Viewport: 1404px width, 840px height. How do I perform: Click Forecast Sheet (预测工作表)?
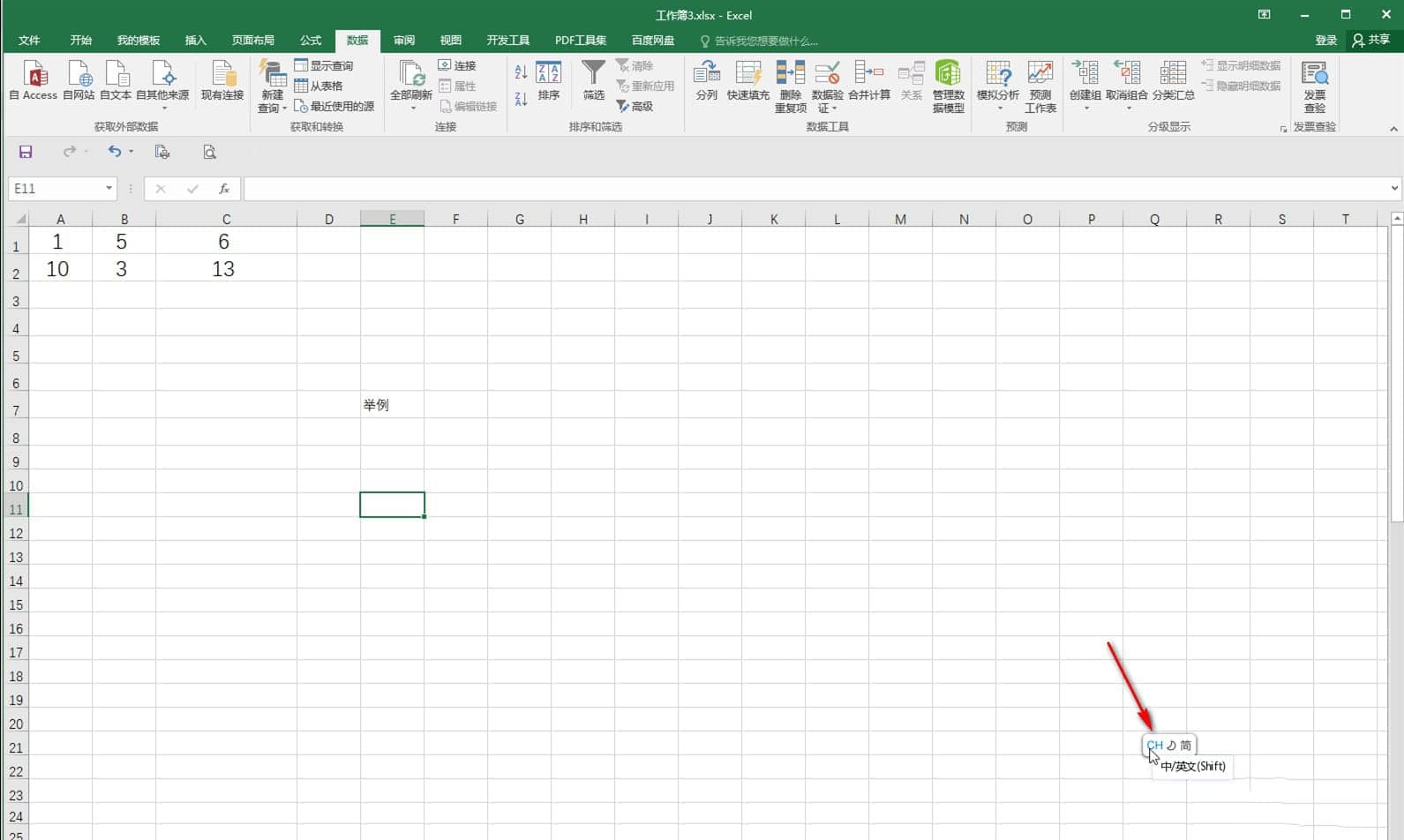click(x=1040, y=86)
